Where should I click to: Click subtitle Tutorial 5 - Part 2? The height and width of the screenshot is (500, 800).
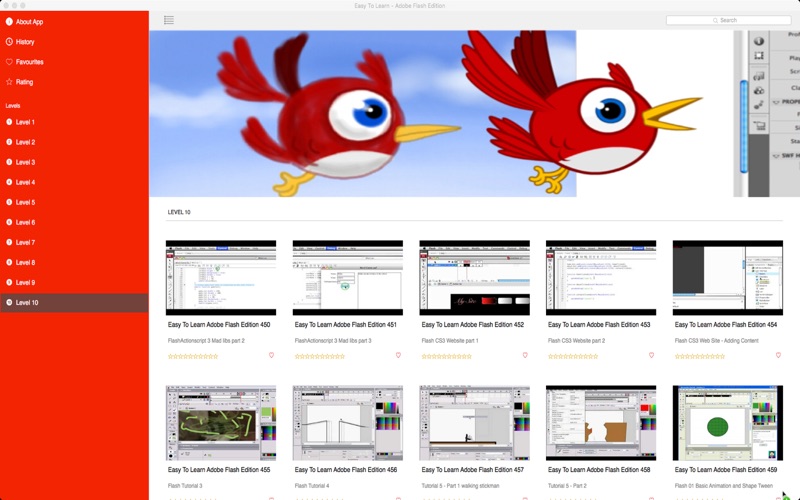(x=567, y=486)
